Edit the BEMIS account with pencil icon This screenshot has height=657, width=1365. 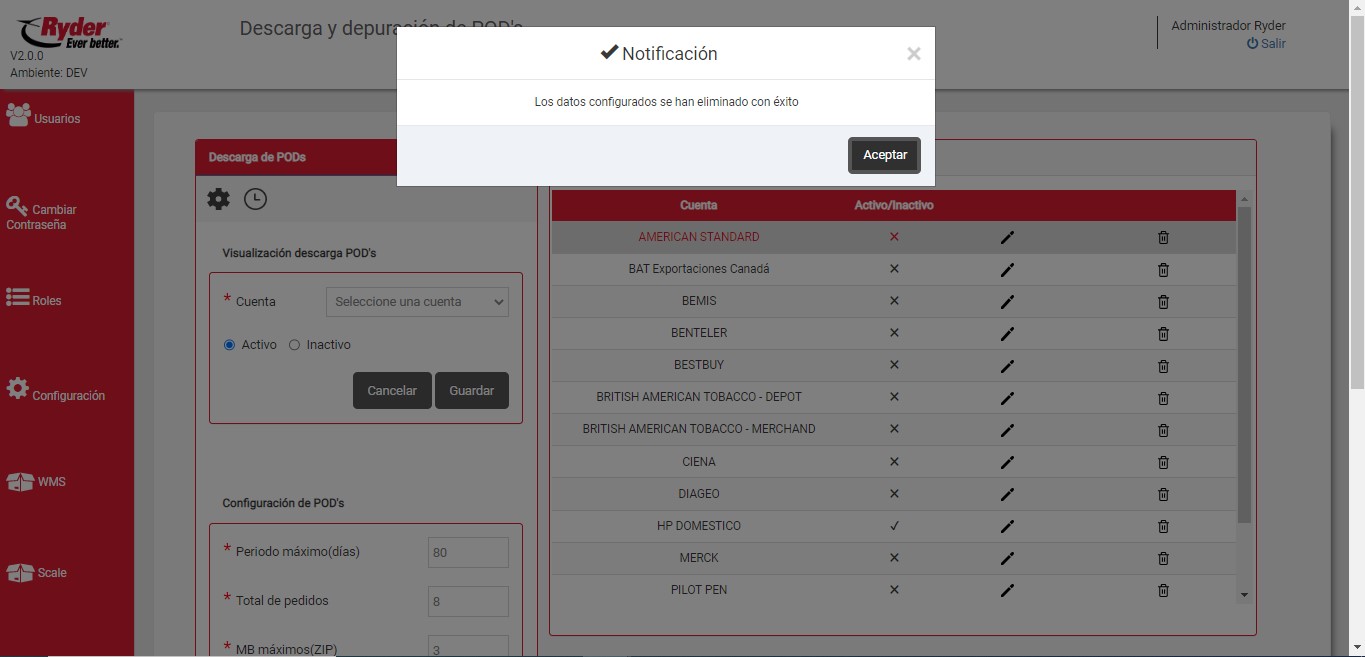(x=1007, y=301)
